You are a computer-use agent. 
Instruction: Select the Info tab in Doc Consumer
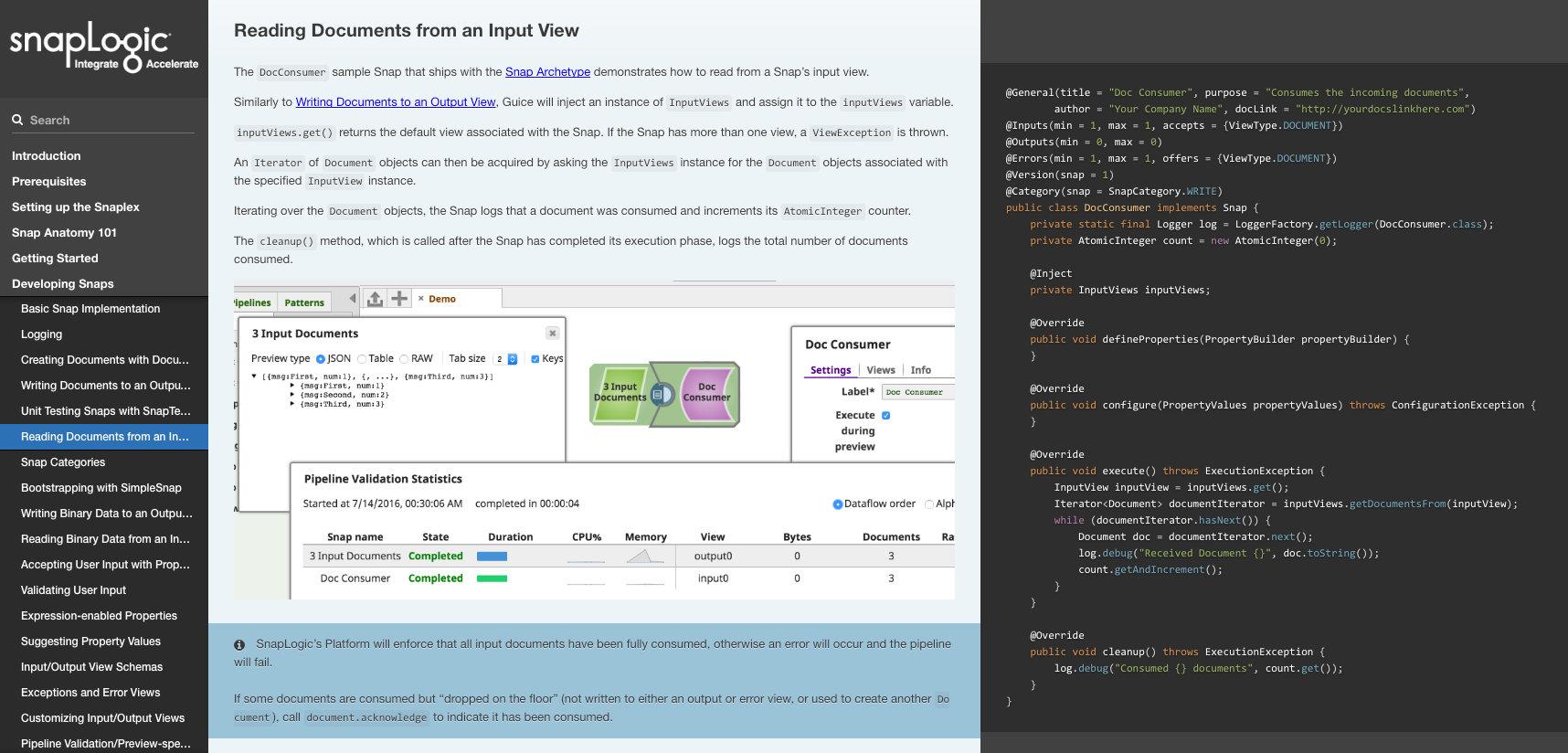[921, 370]
